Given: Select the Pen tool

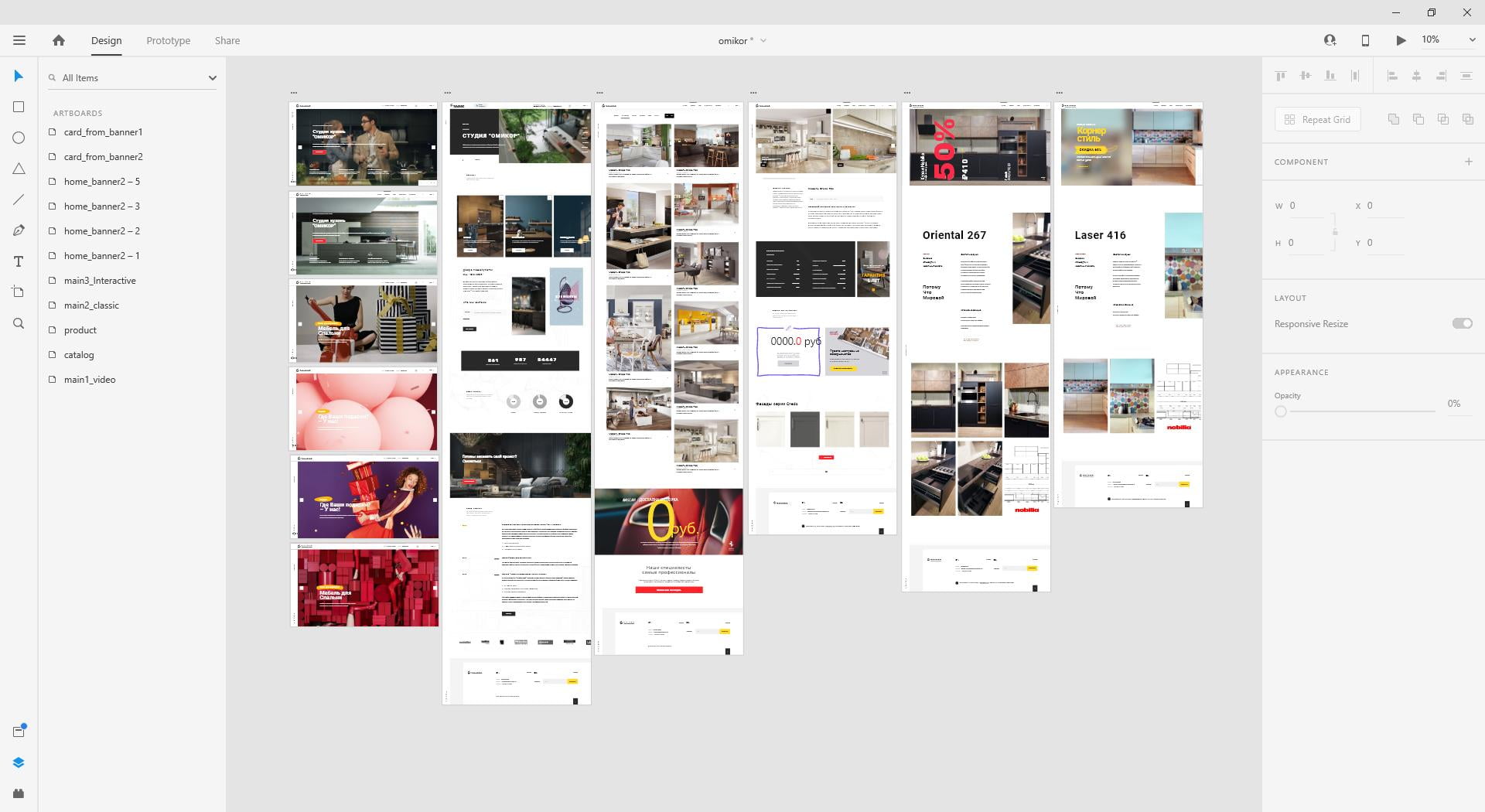Looking at the screenshot, I should pos(19,230).
